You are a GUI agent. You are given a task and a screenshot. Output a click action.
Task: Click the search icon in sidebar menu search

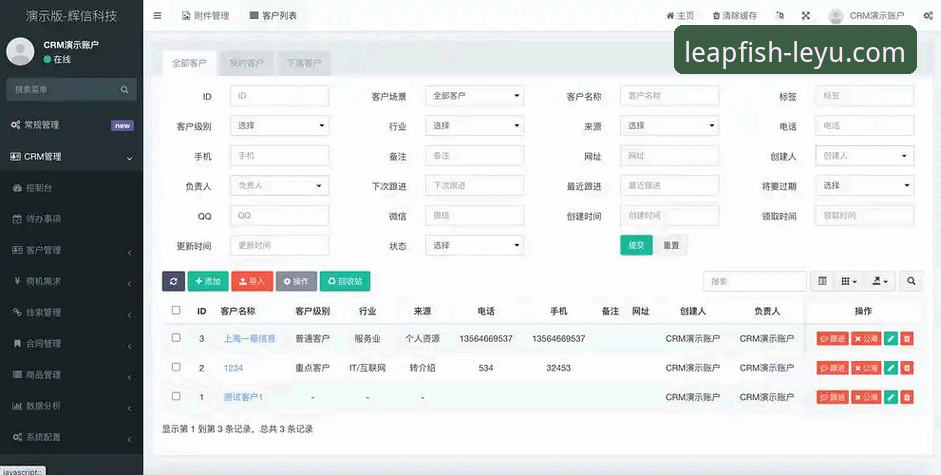coord(125,89)
